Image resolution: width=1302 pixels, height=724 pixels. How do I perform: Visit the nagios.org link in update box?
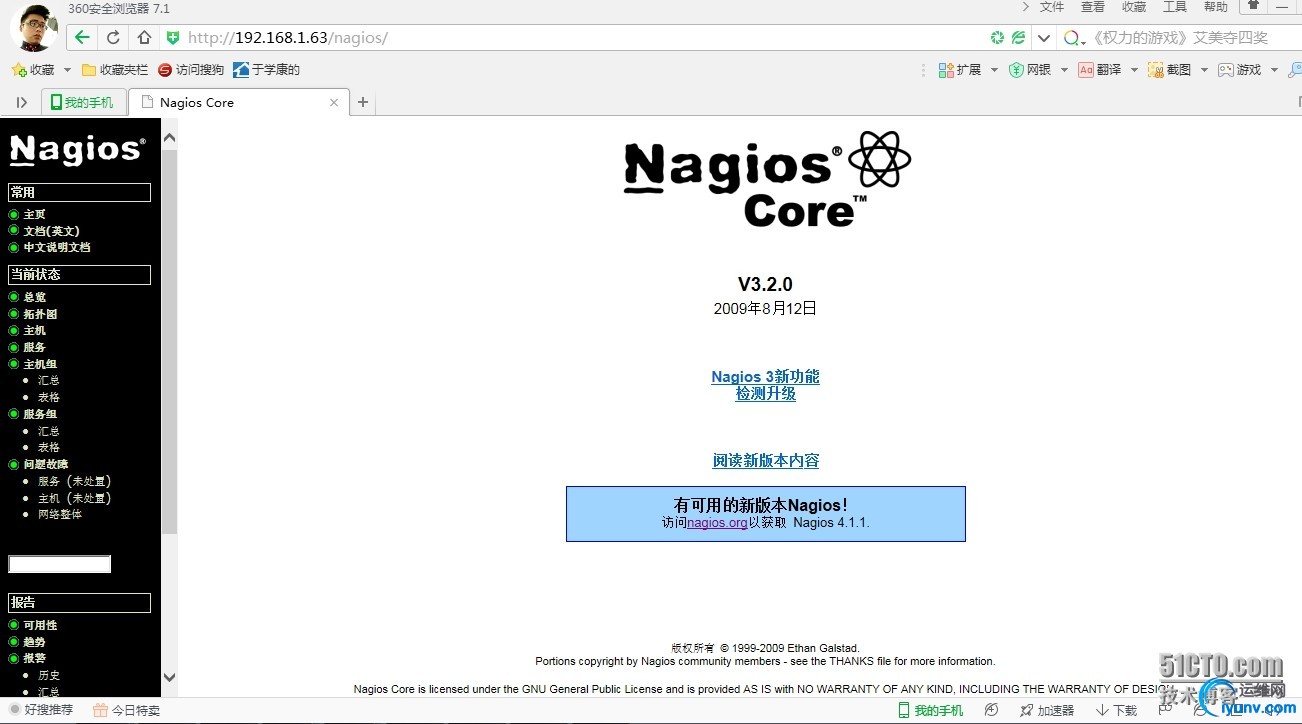click(717, 523)
